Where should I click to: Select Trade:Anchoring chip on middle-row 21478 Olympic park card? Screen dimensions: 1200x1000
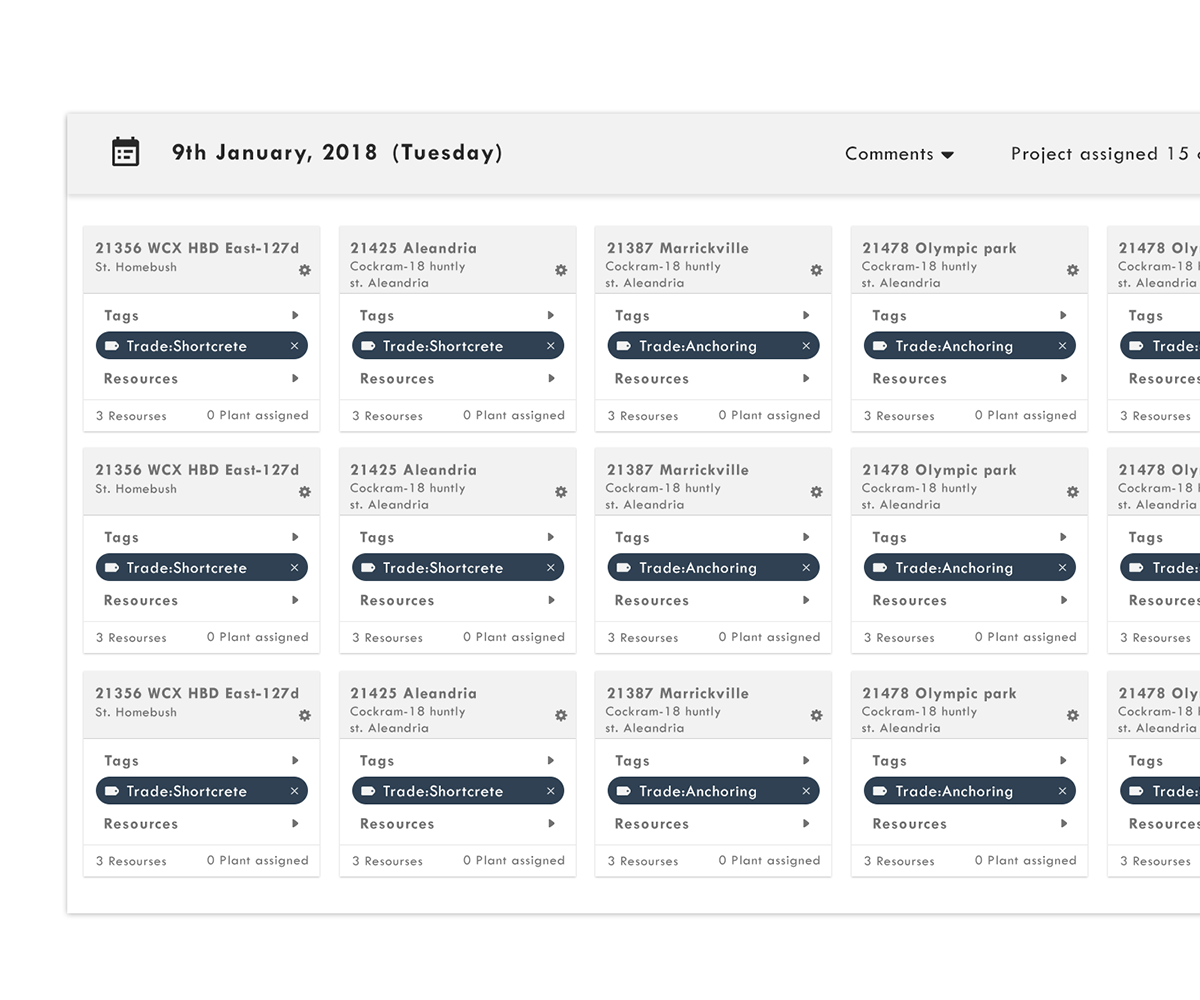970,568
